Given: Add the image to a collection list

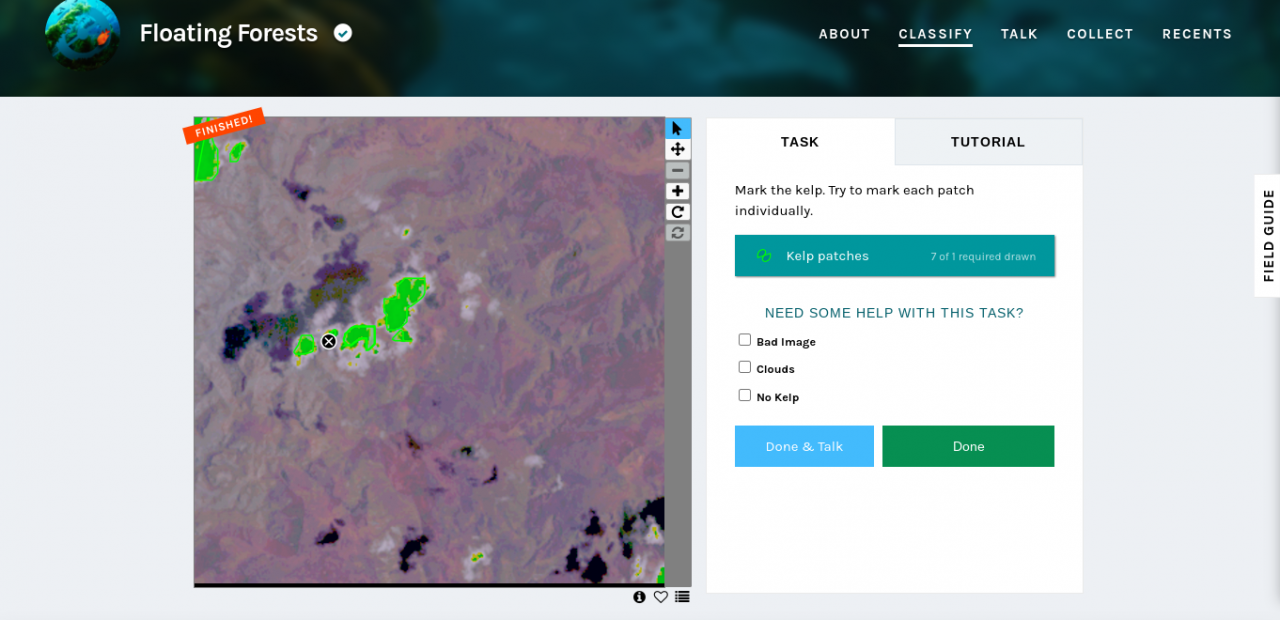Looking at the screenshot, I should pos(682,597).
